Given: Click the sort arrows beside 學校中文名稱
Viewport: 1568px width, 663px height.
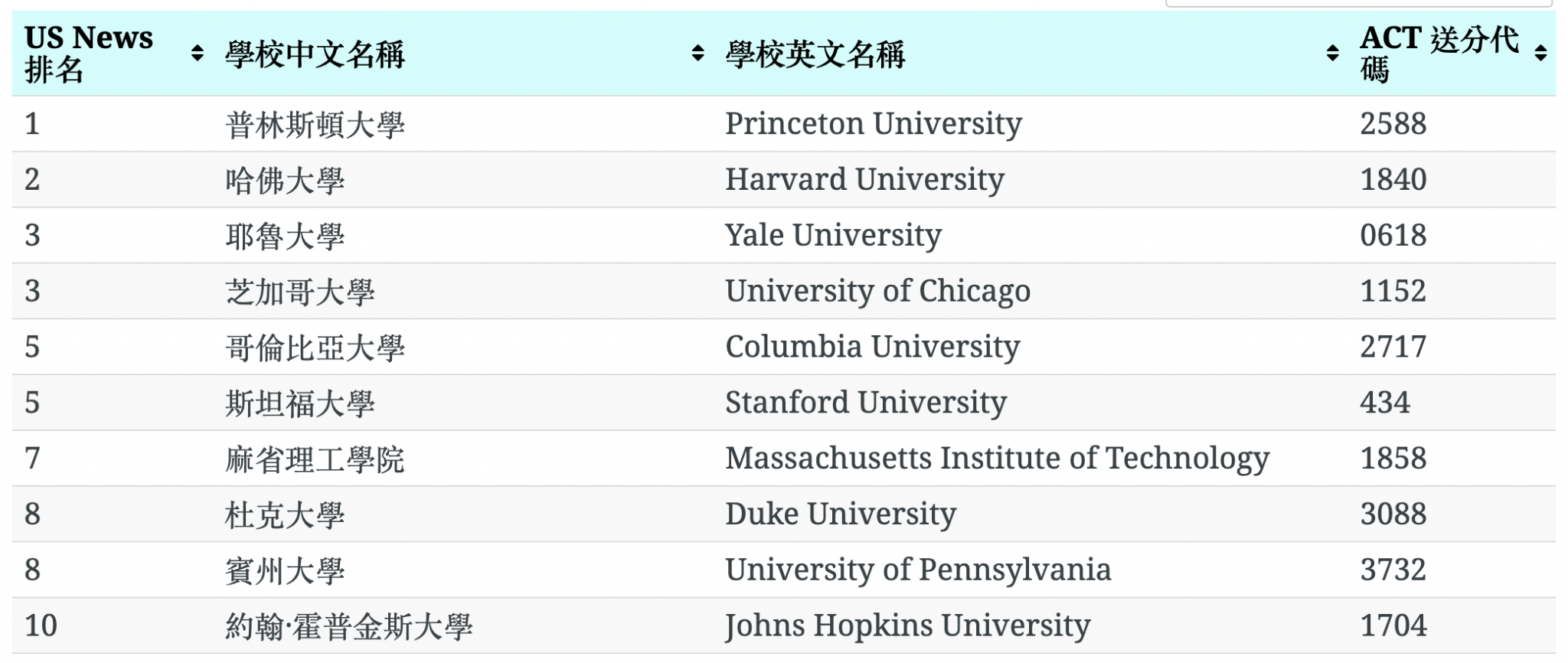Looking at the screenshot, I should point(696,52).
